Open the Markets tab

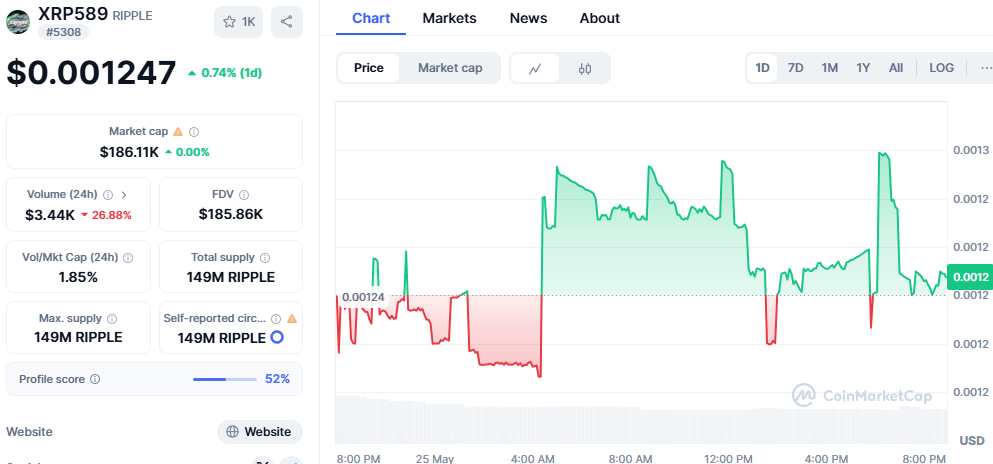pos(450,18)
